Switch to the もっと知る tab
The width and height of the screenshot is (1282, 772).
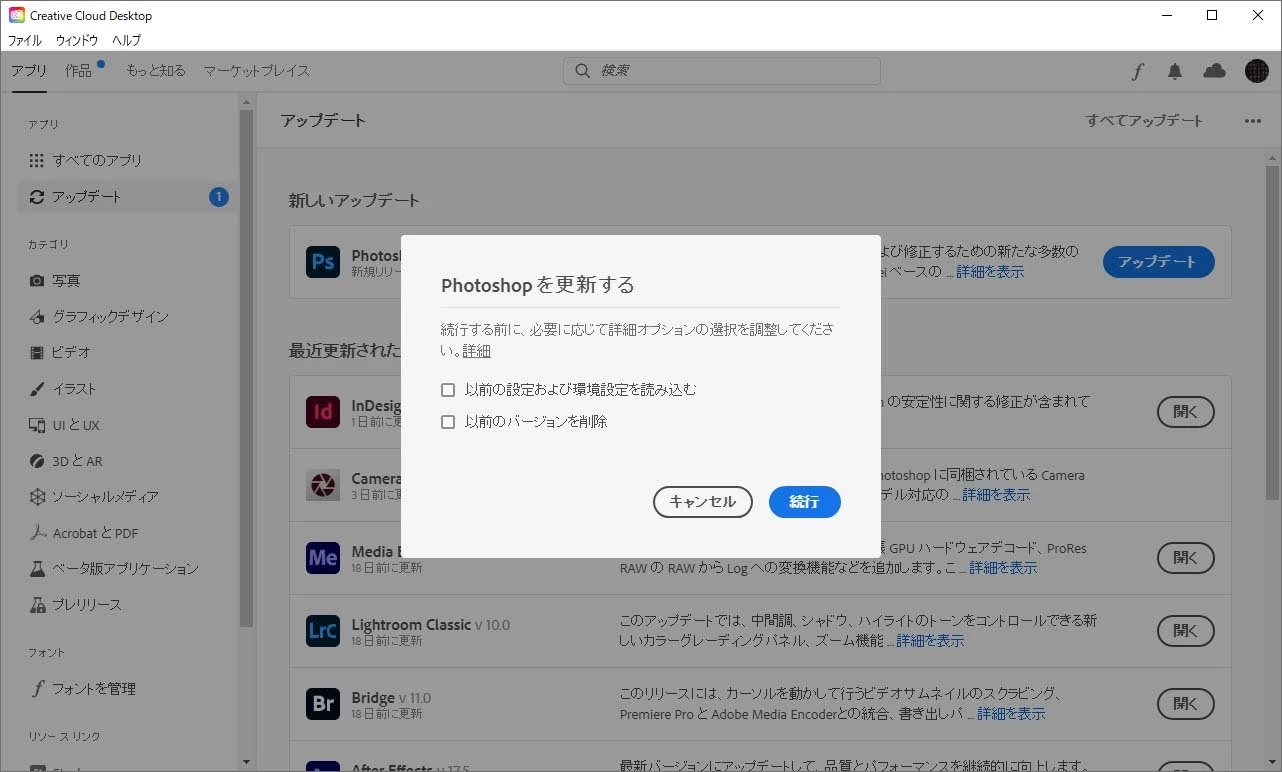click(x=156, y=71)
